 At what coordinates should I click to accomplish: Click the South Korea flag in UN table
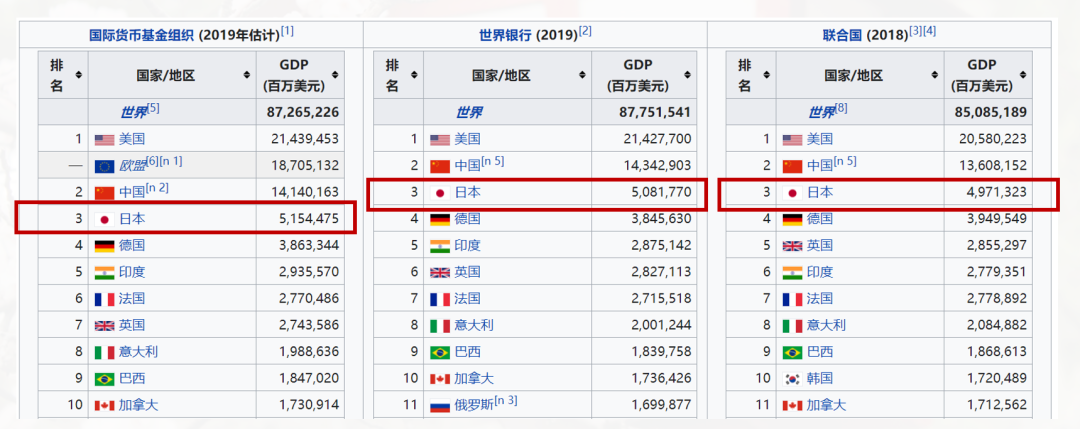coord(792,379)
